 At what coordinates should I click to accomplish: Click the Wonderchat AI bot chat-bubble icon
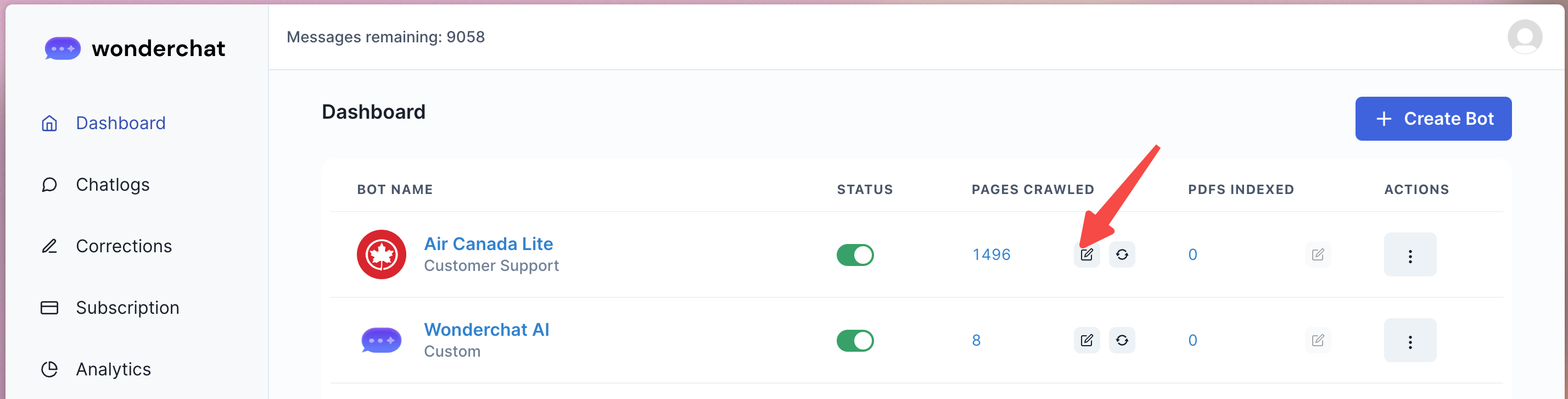382,341
